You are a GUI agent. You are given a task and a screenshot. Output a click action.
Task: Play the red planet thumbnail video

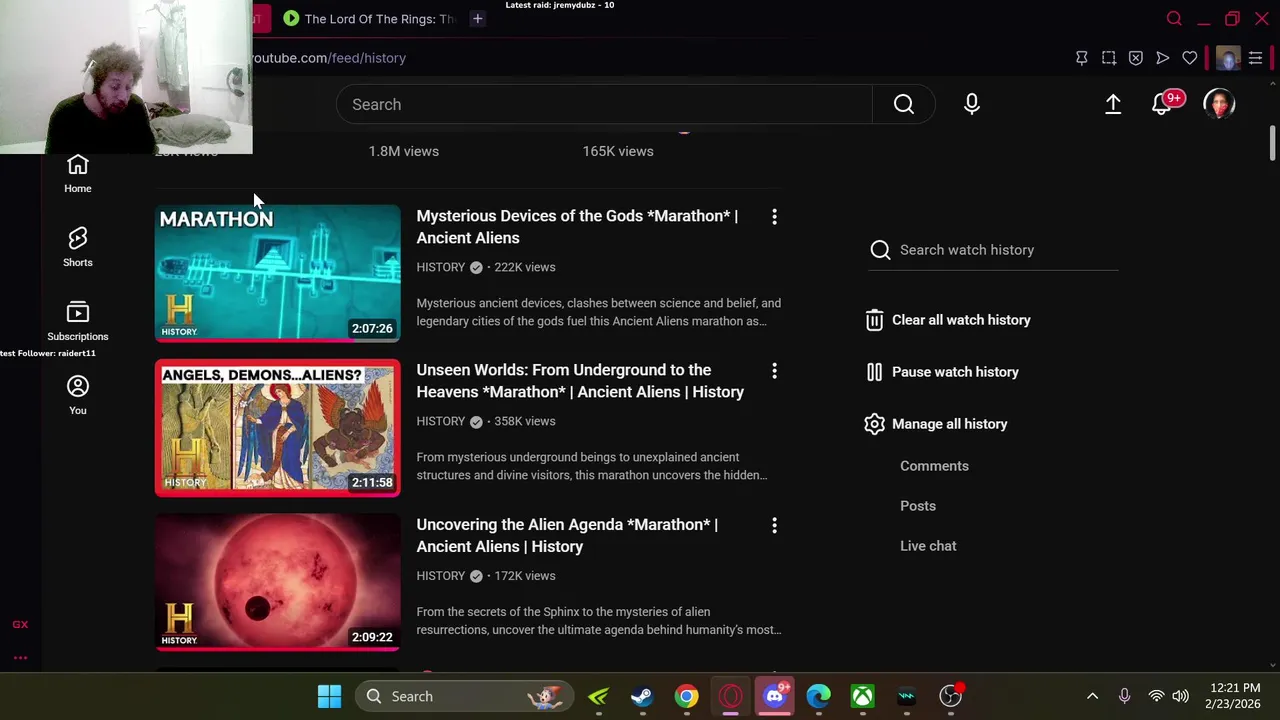click(277, 582)
